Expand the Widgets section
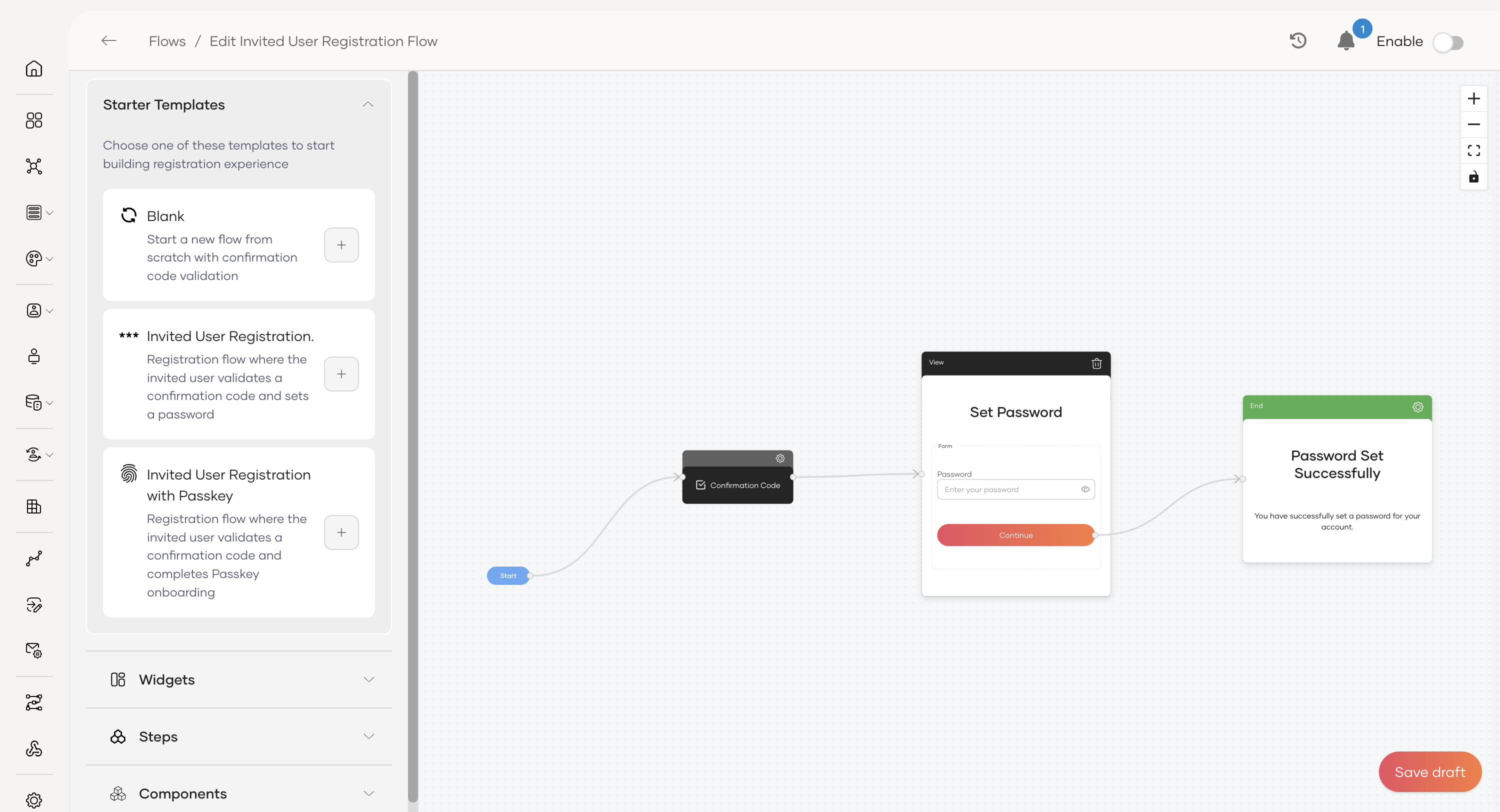The height and width of the screenshot is (812, 1500). [368, 679]
